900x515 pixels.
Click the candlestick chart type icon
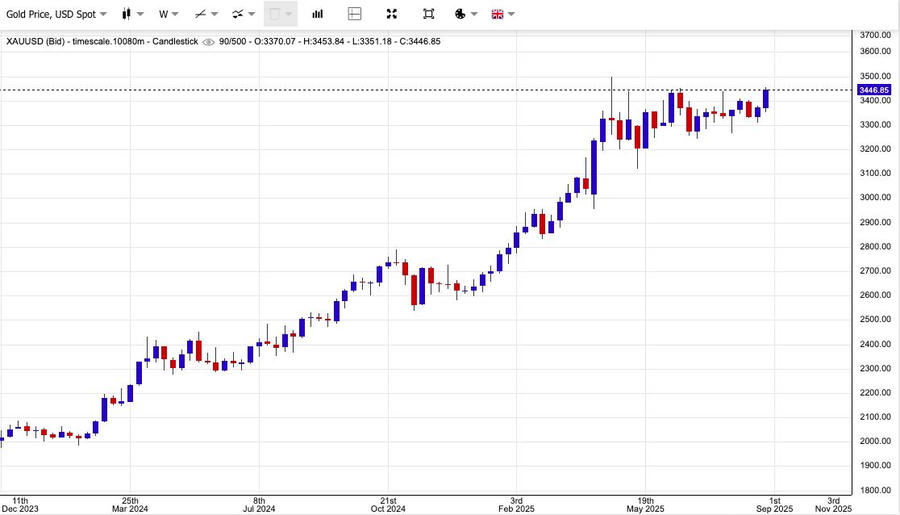(126, 14)
